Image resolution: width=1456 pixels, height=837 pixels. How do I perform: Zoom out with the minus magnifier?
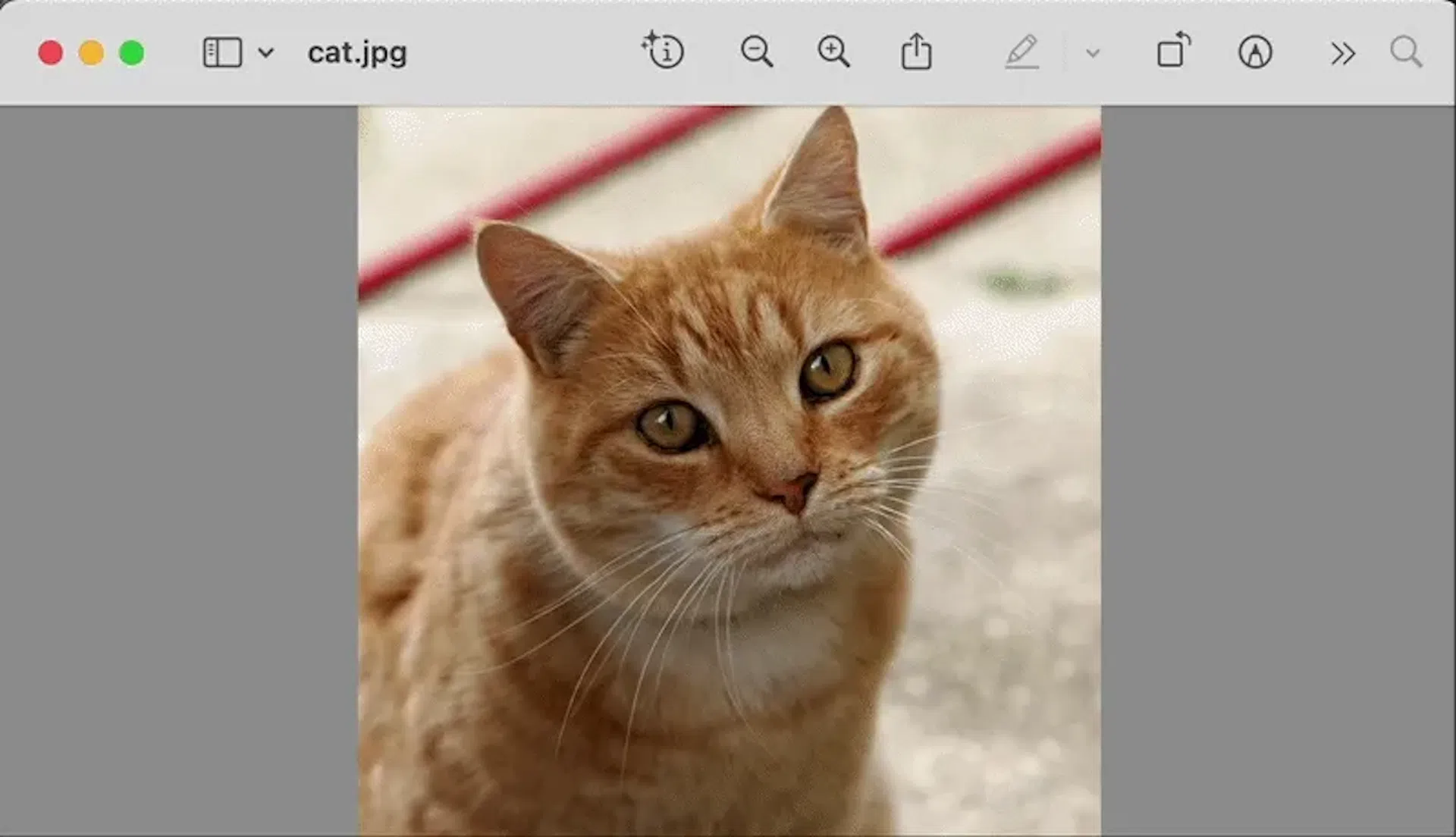(756, 52)
